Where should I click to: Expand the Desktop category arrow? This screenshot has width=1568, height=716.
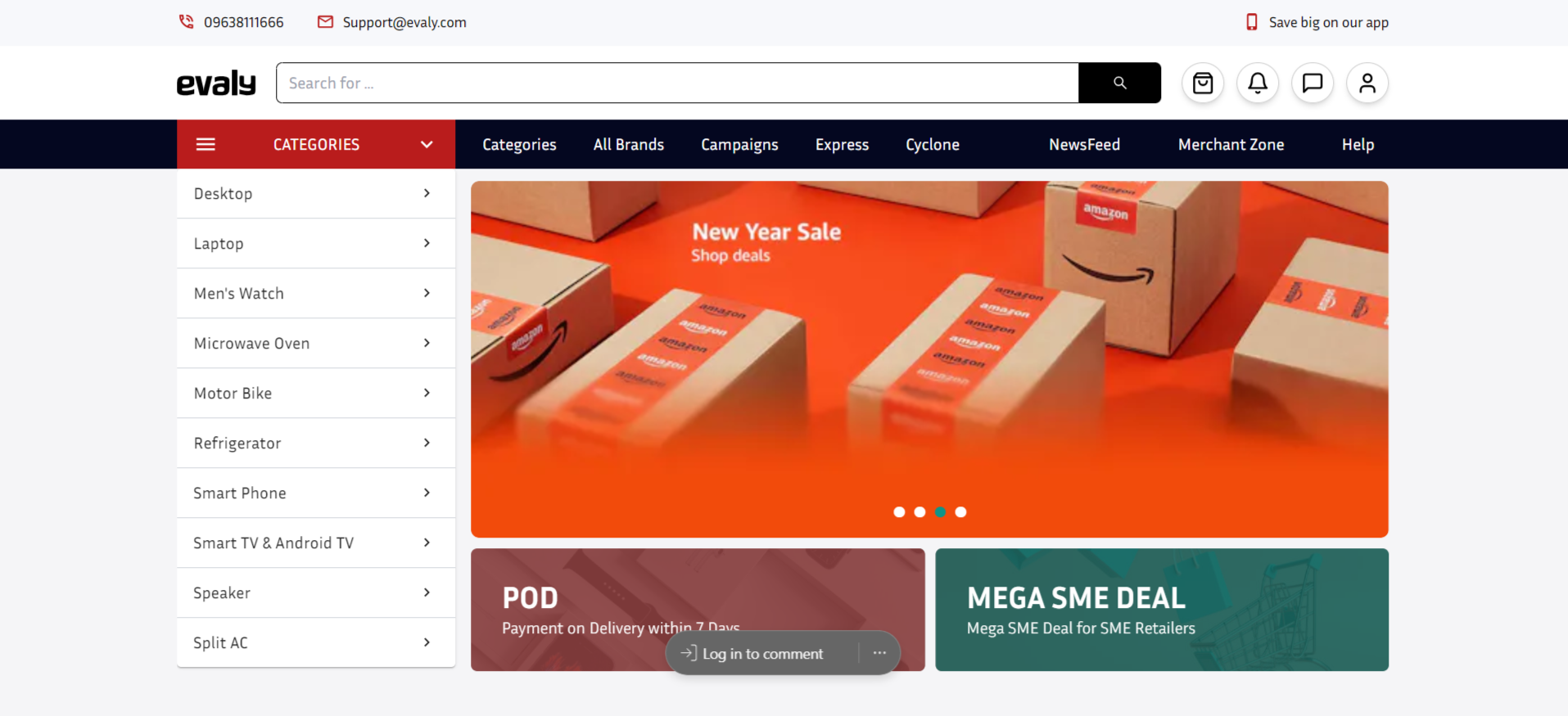click(x=427, y=193)
